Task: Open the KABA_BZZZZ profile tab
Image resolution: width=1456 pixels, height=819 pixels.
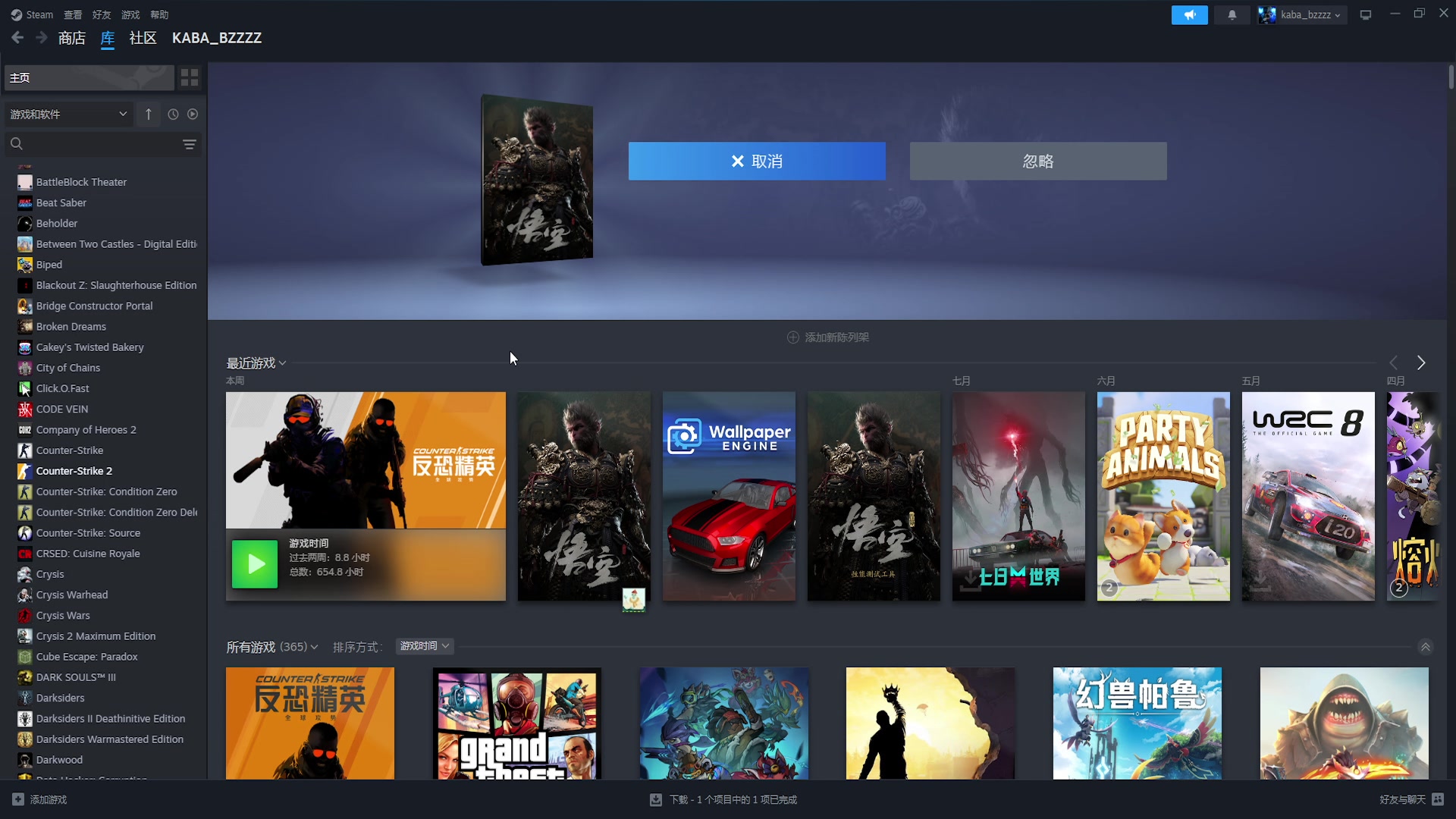Action: (217, 38)
